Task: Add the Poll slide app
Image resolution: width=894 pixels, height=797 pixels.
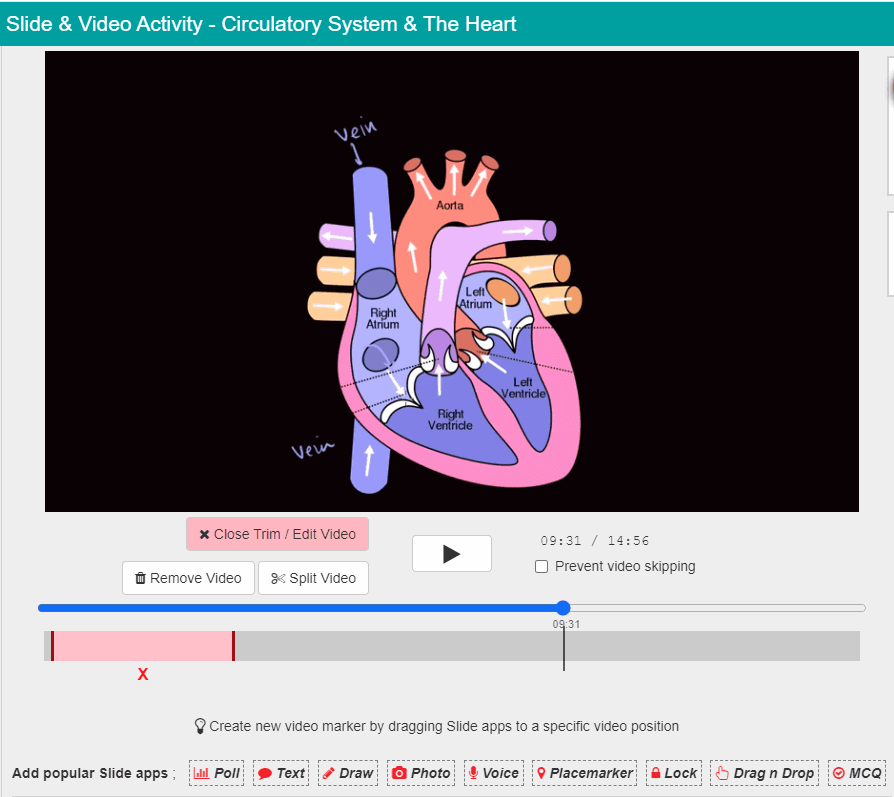Action: tap(217, 773)
